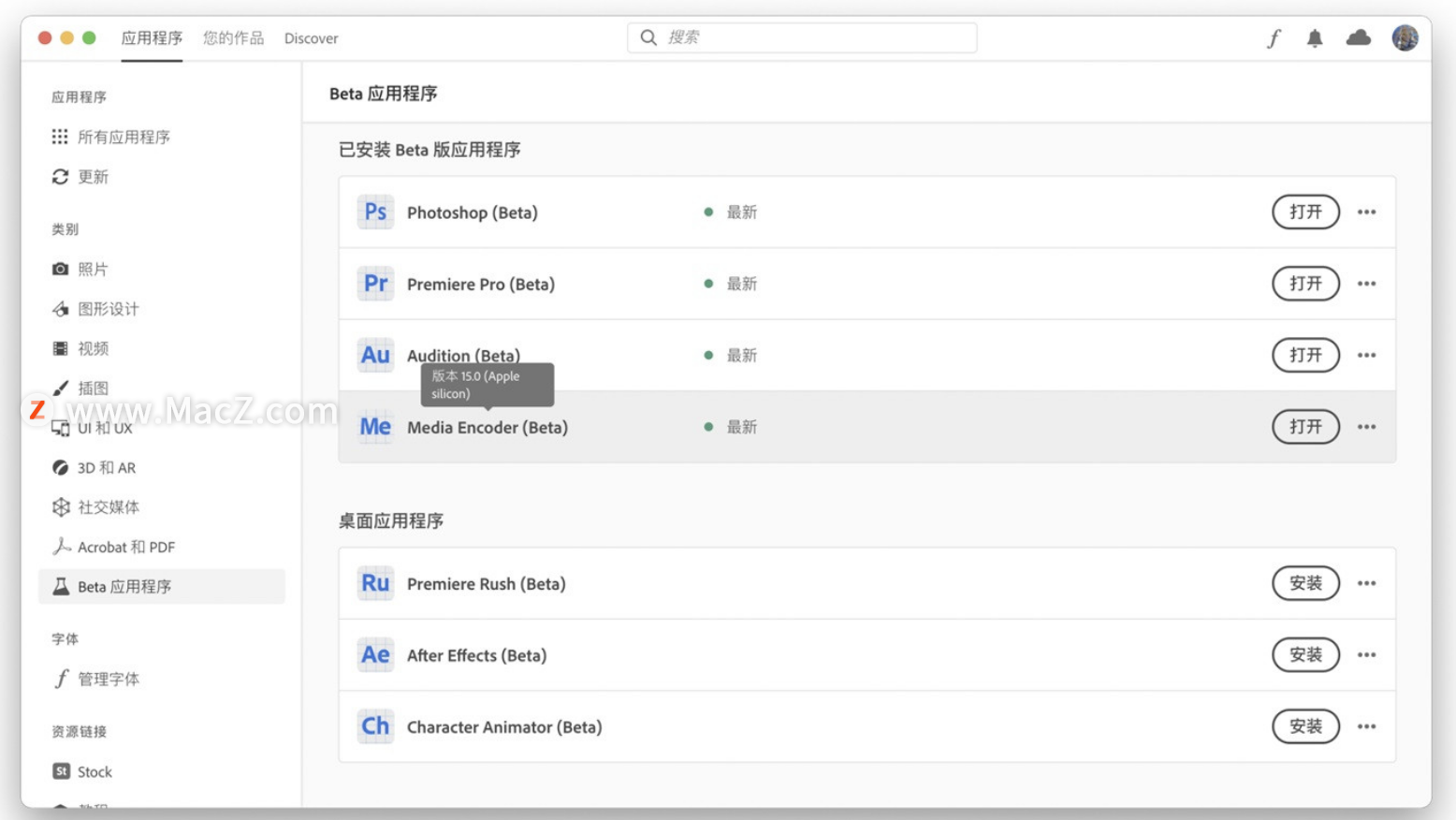Click 最新 status for Premiere Pro (Beta)
Screen dimensions: 1456x820
click(x=742, y=284)
